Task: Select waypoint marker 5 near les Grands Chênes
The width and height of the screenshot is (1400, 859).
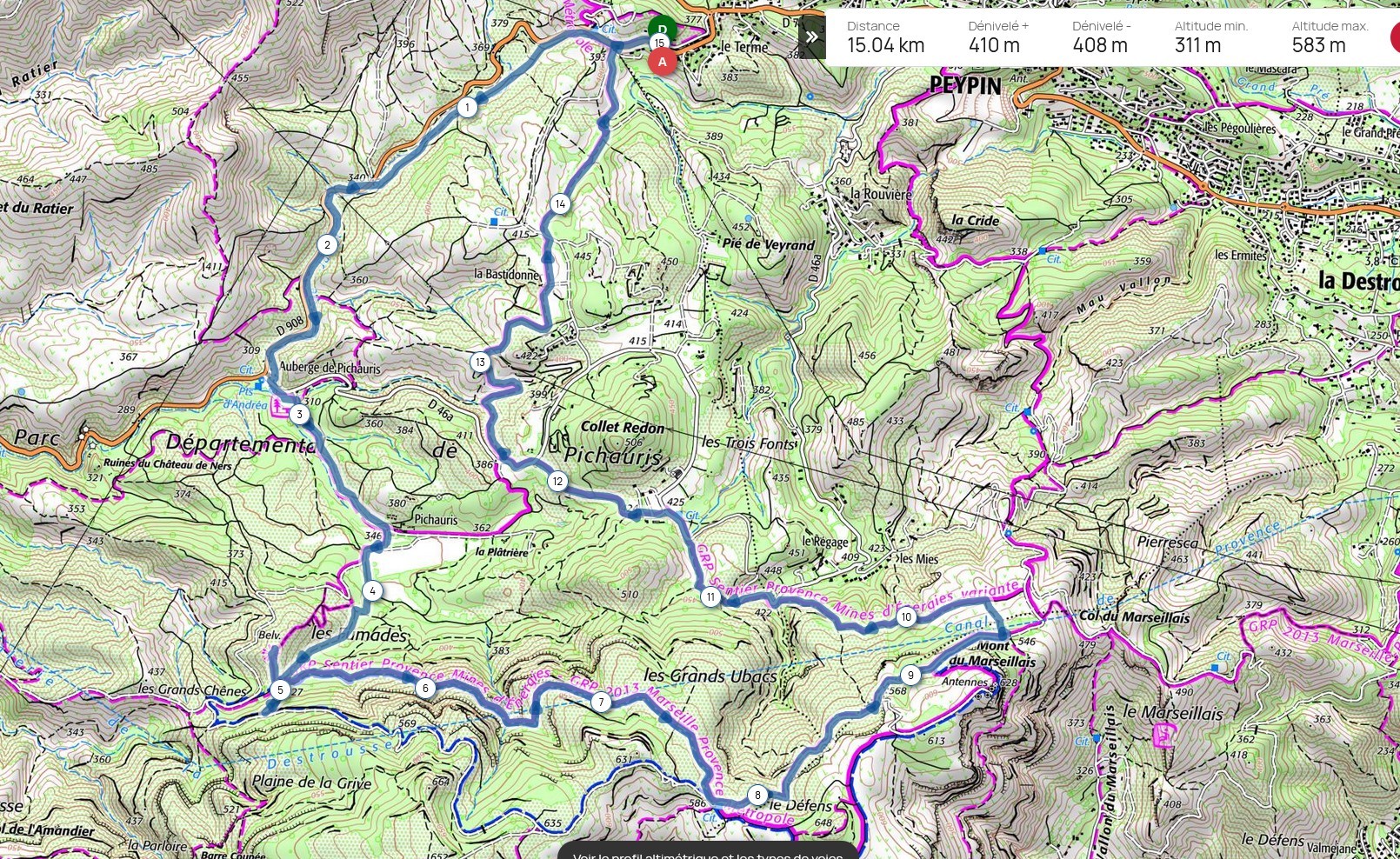Action: [x=280, y=690]
